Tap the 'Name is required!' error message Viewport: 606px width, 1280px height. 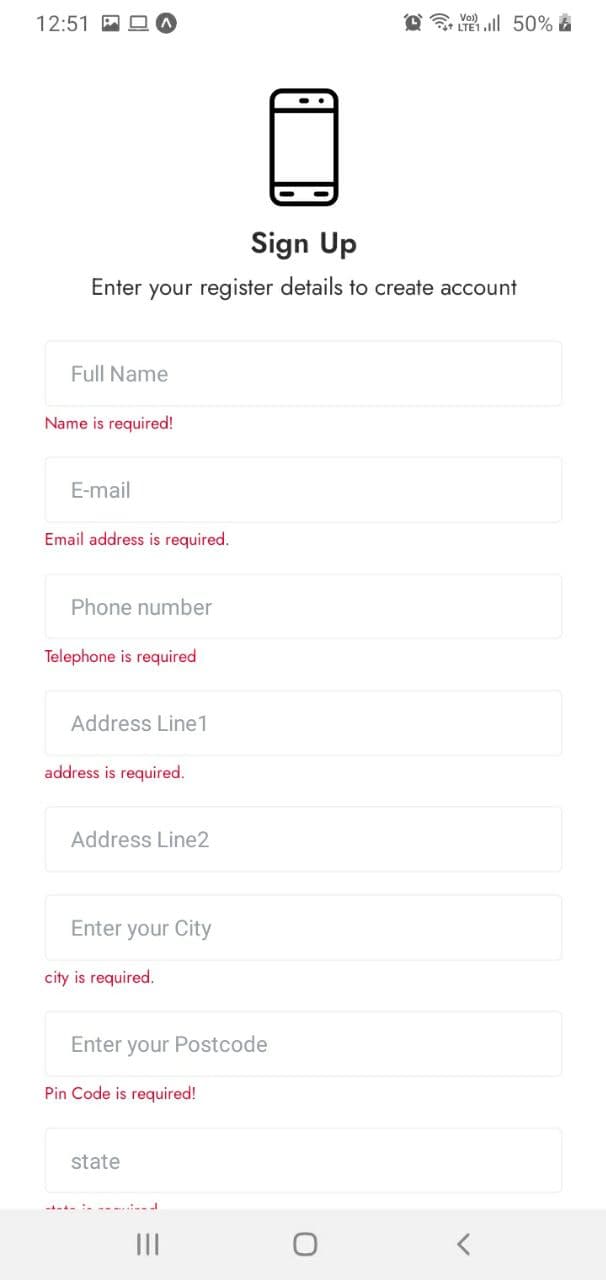[109, 423]
